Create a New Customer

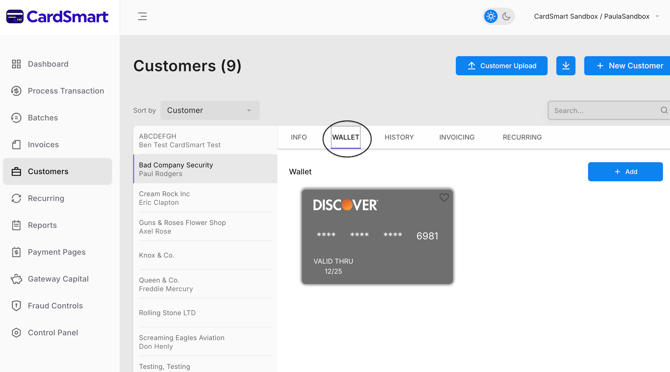click(627, 66)
